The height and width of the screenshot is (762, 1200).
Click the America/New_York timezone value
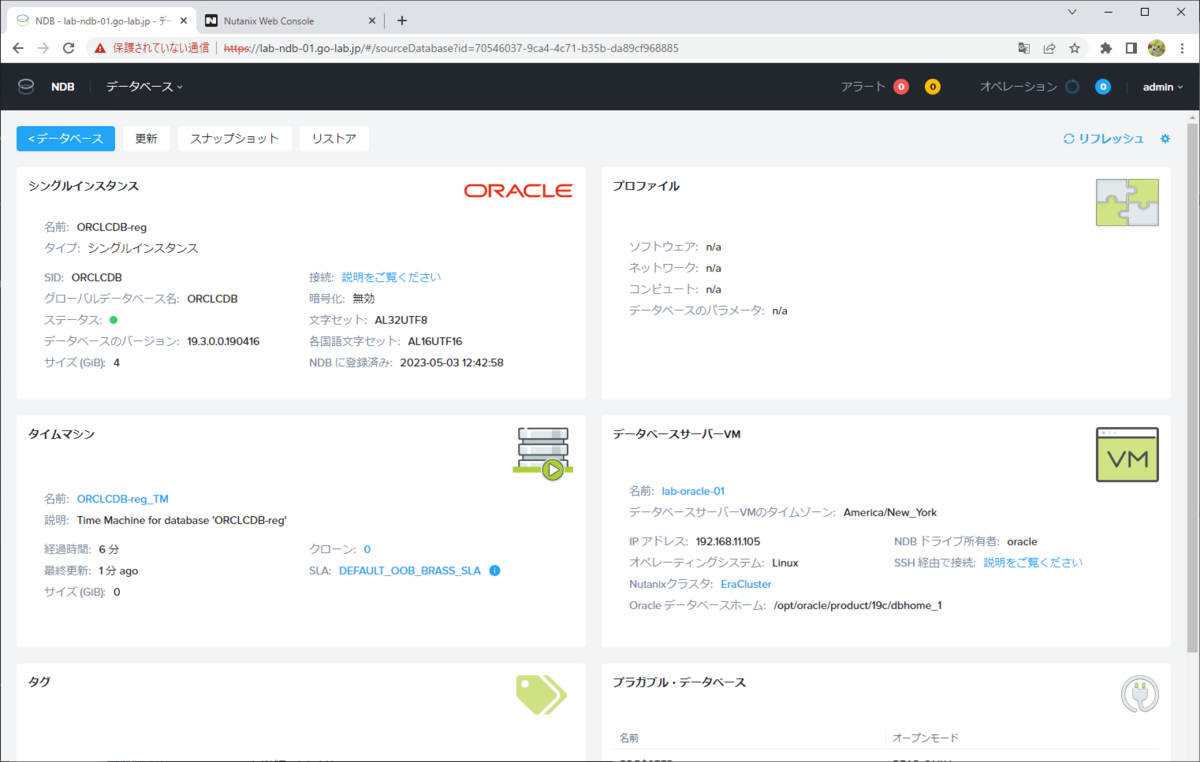(x=890, y=512)
